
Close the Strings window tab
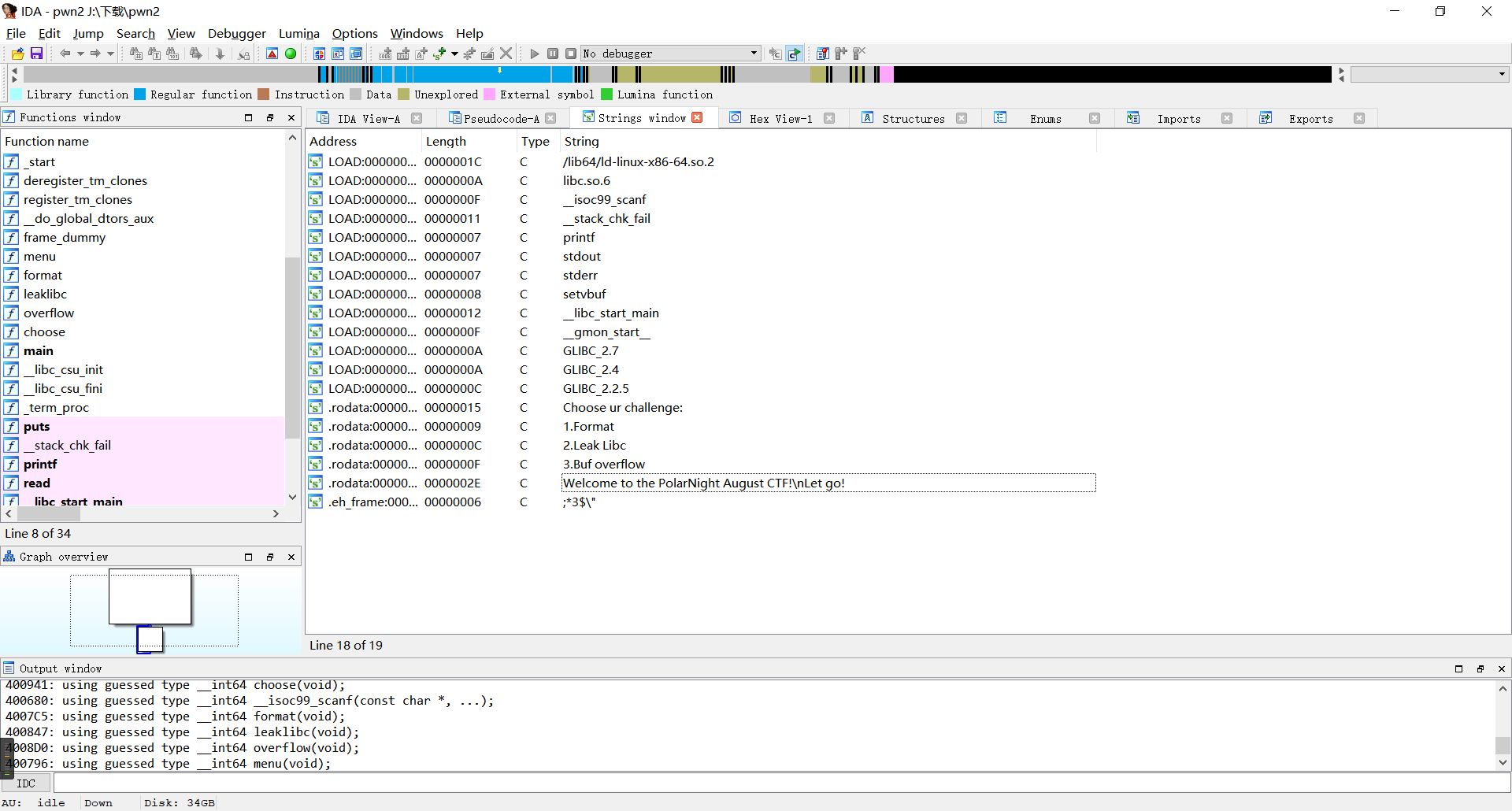[x=697, y=117]
